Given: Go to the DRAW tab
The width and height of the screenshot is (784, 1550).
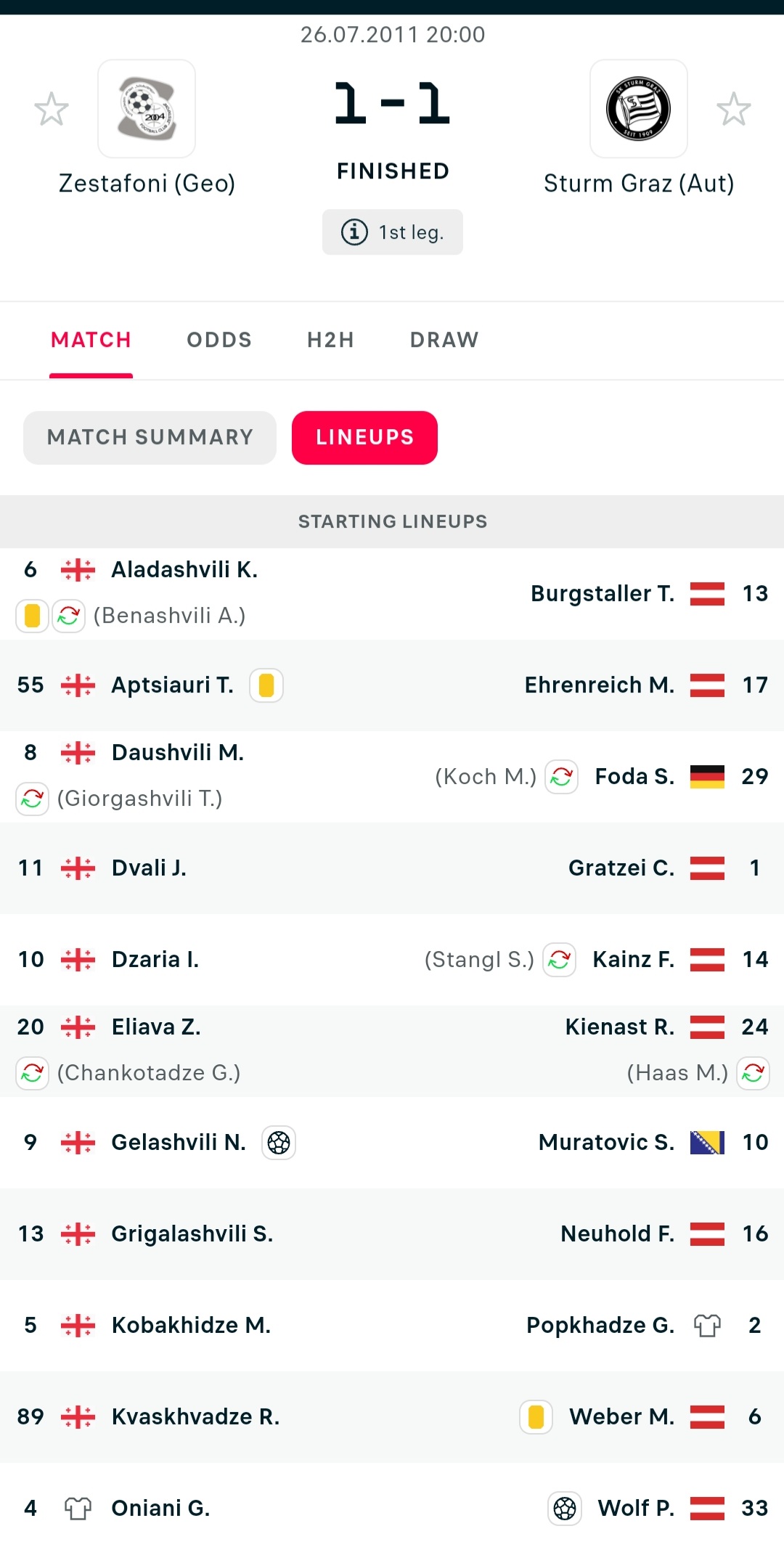Looking at the screenshot, I should [444, 340].
